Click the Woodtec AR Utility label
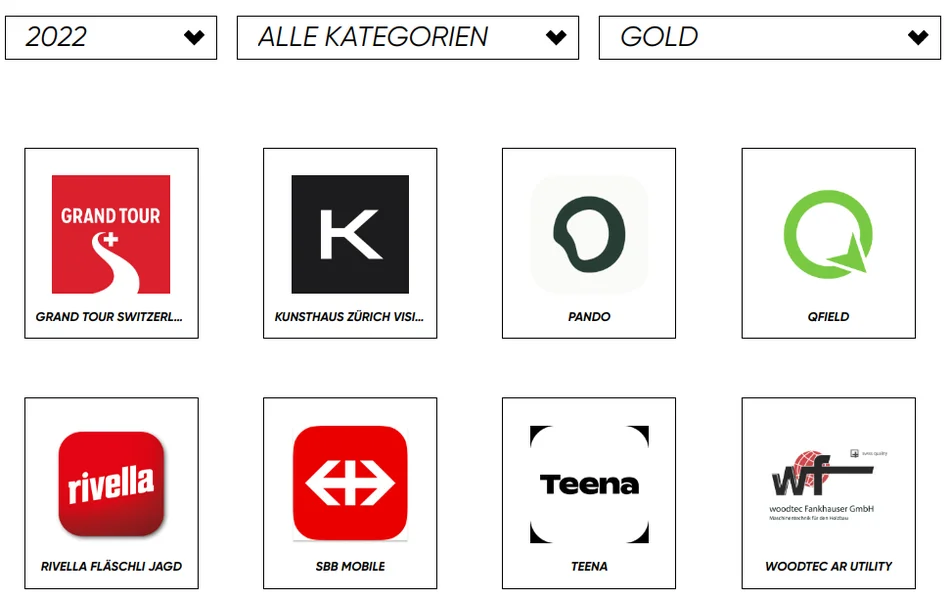The width and height of the screenshot is (951, 600). (828, 566)
